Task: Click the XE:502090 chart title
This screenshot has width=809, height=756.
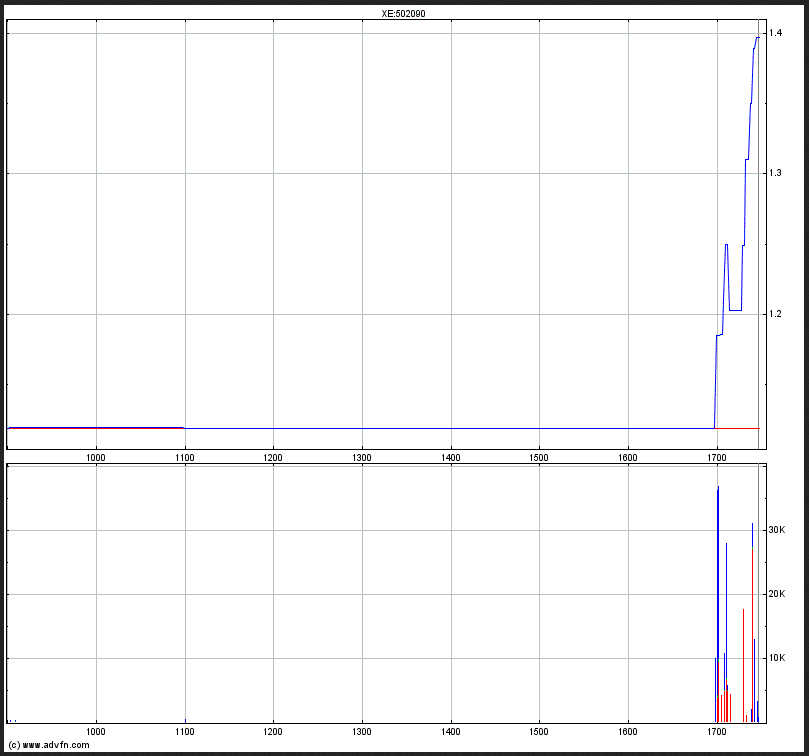Action: [403, 14]
